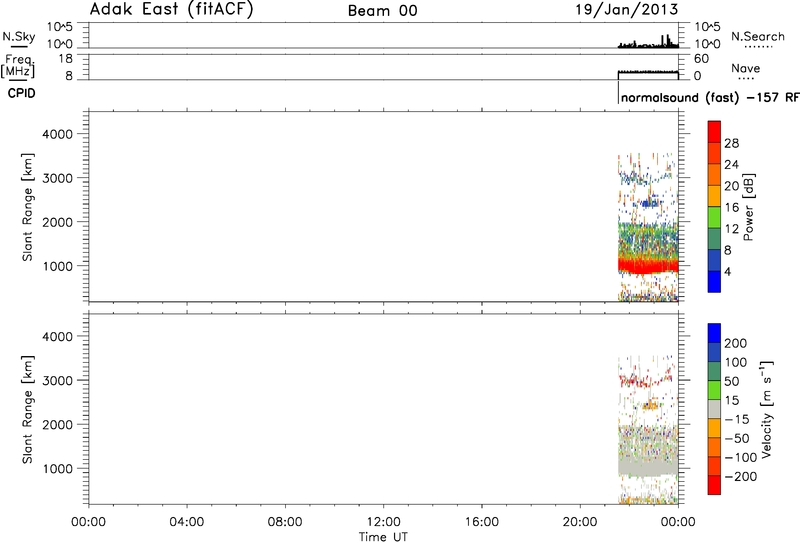Click the '4000' label of the power panel axis

click(x=57, y=134)
